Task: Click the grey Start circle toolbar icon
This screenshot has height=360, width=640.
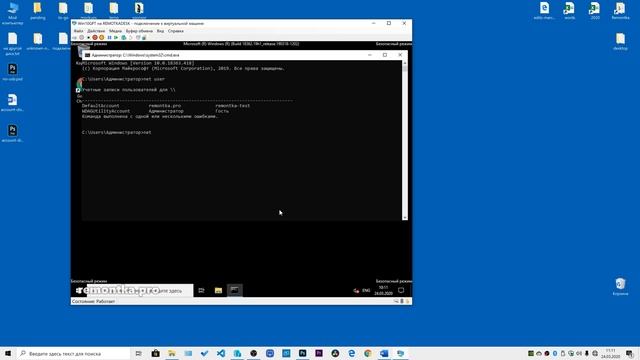Action: [x=82, y=38]
